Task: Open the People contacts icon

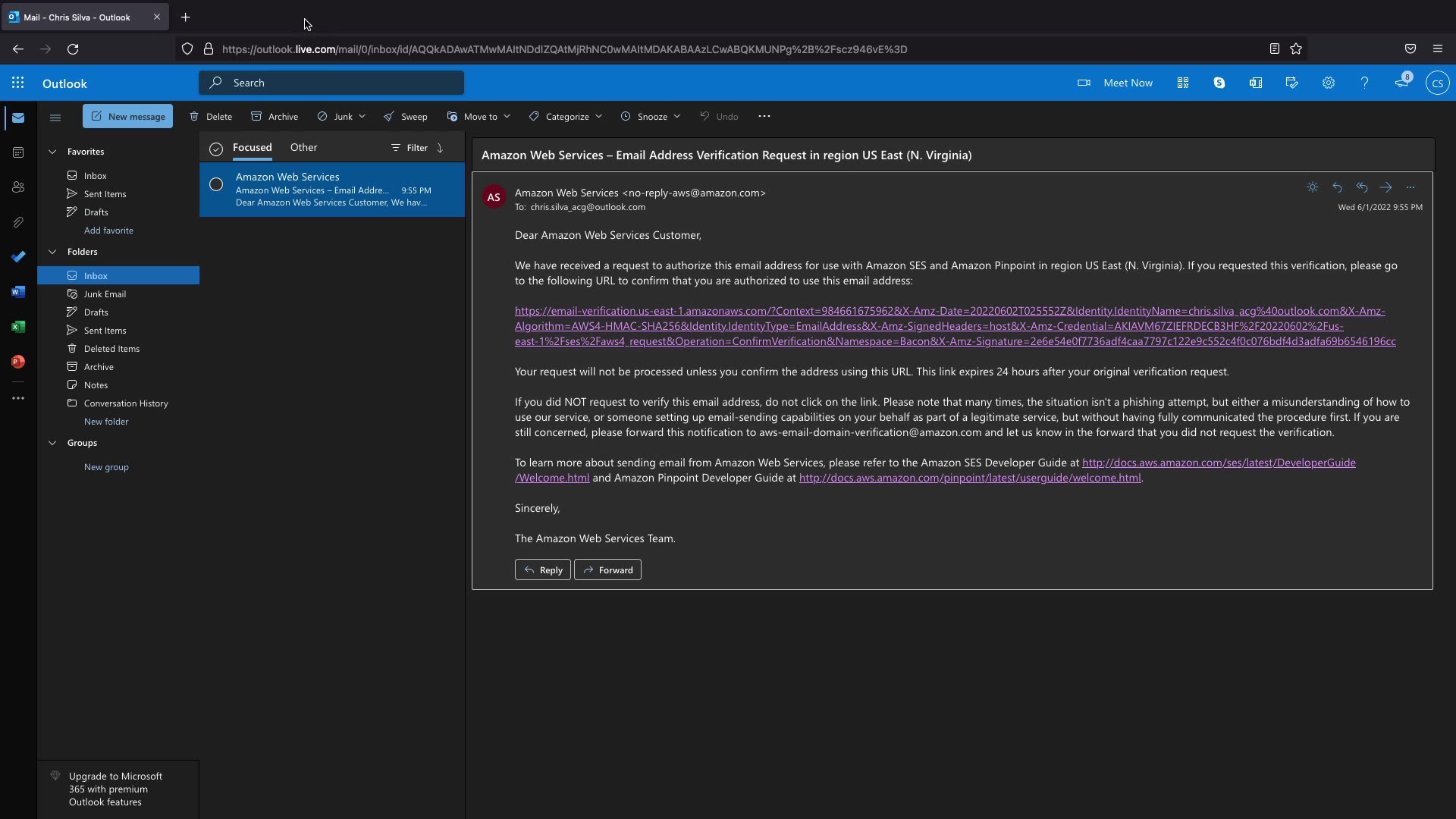Action: [18, 187]
